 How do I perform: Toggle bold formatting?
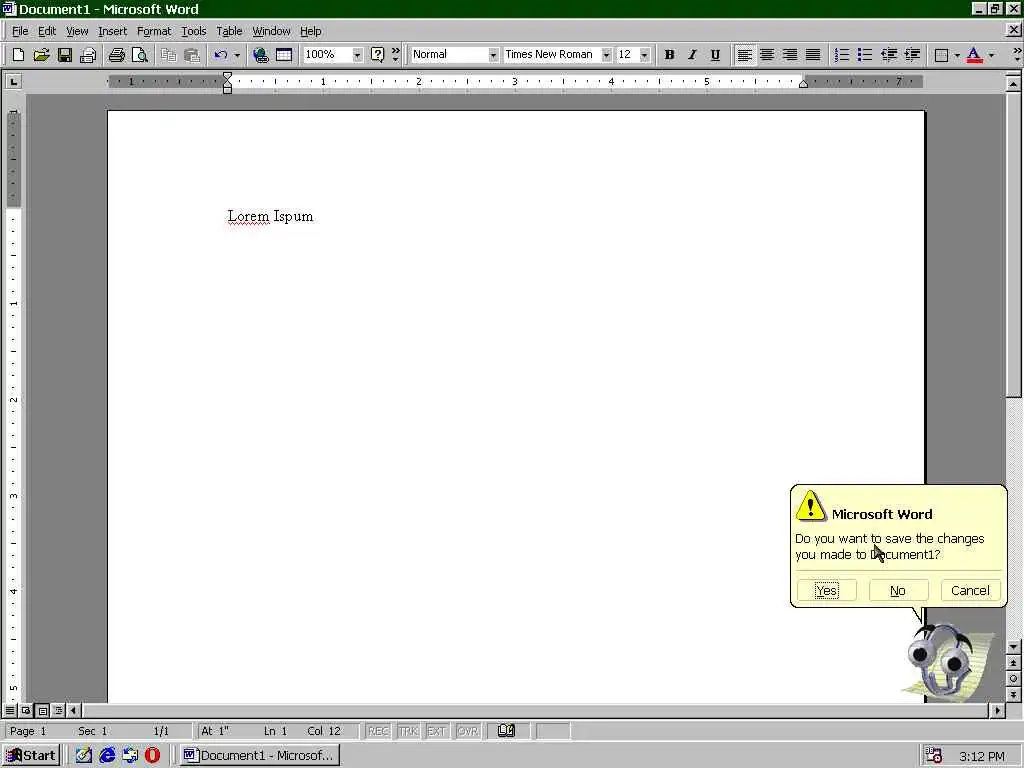(669, 55)
